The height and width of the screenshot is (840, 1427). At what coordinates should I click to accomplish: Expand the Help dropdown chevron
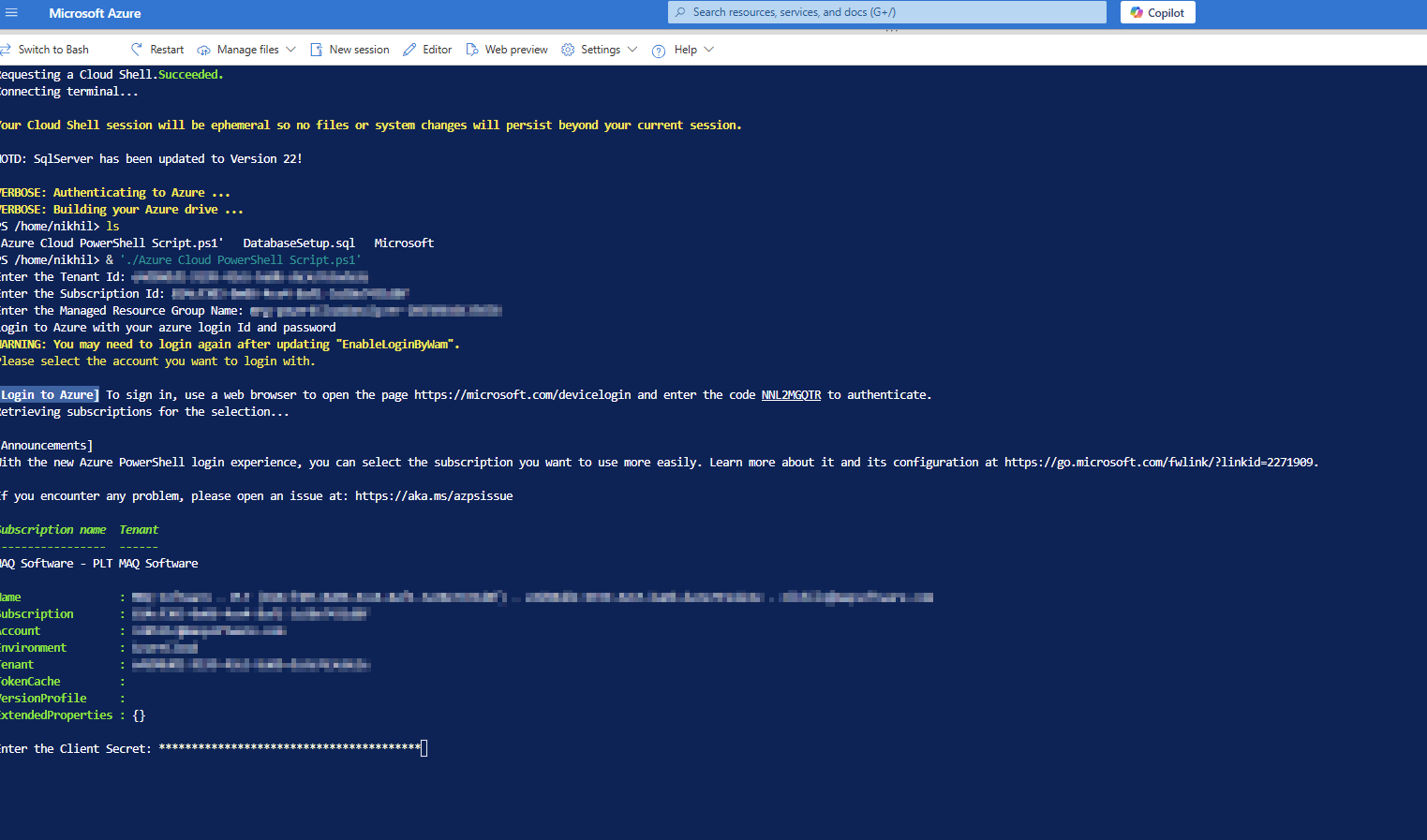coord(708,50)
